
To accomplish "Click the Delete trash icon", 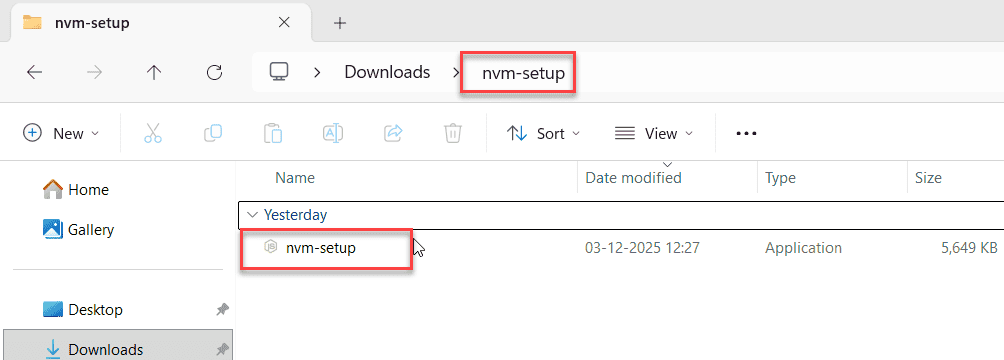I will 452,133.
